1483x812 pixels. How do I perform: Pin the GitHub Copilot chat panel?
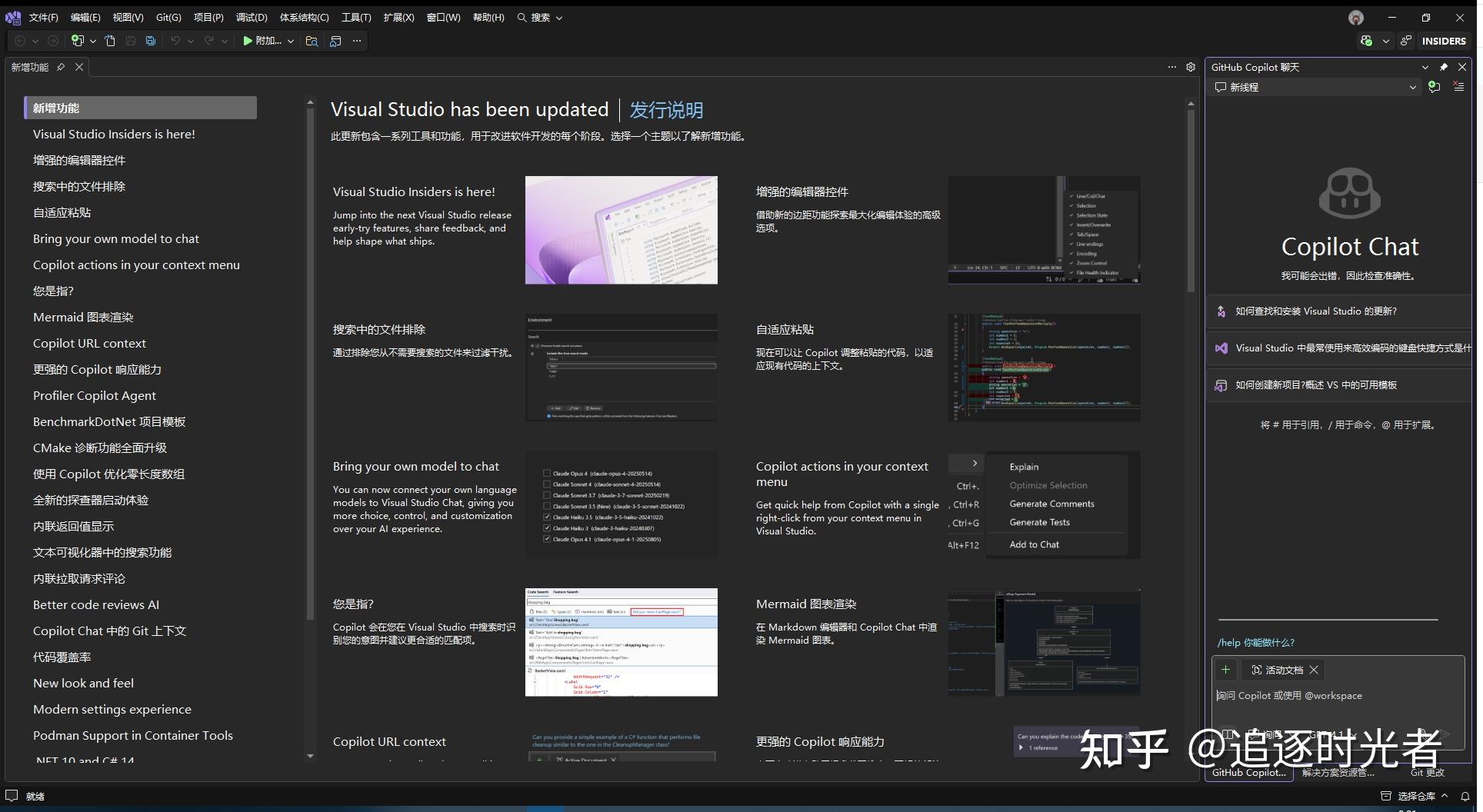pos(1444,68)
